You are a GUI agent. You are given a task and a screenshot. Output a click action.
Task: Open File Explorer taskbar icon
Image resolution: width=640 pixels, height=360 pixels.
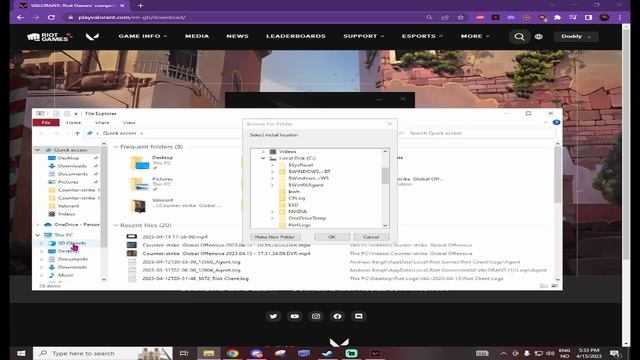point(209,353)
